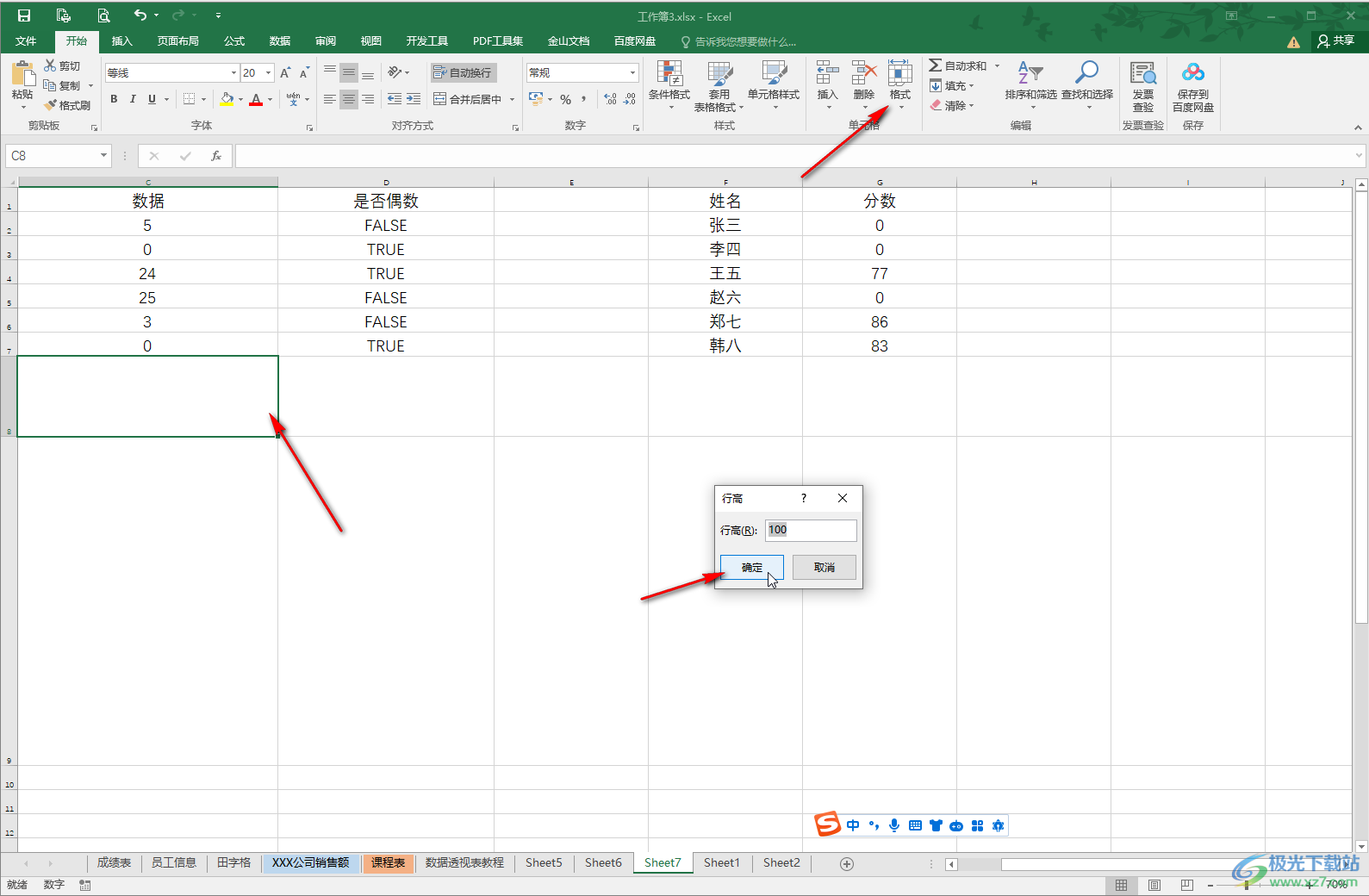Increase font size with the larger A icon
This screenshot has width=1369, height=896.
click(285, 72)
